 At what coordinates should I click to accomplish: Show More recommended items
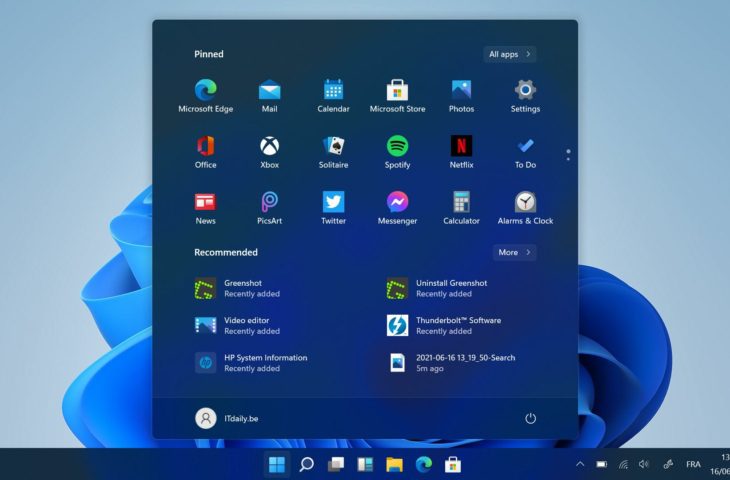pos(514,252)
